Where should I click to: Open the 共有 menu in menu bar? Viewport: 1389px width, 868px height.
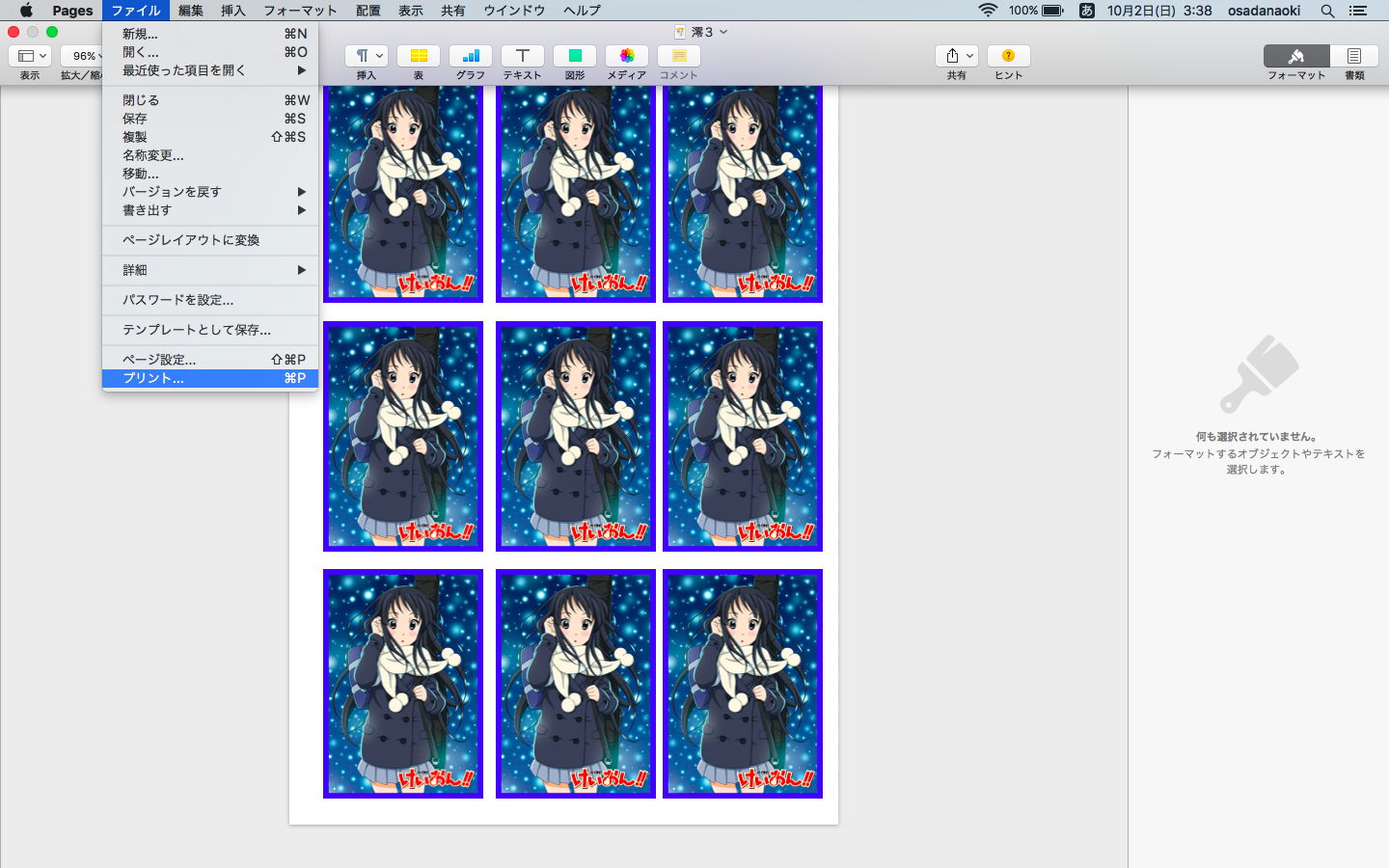click(453, 11)
